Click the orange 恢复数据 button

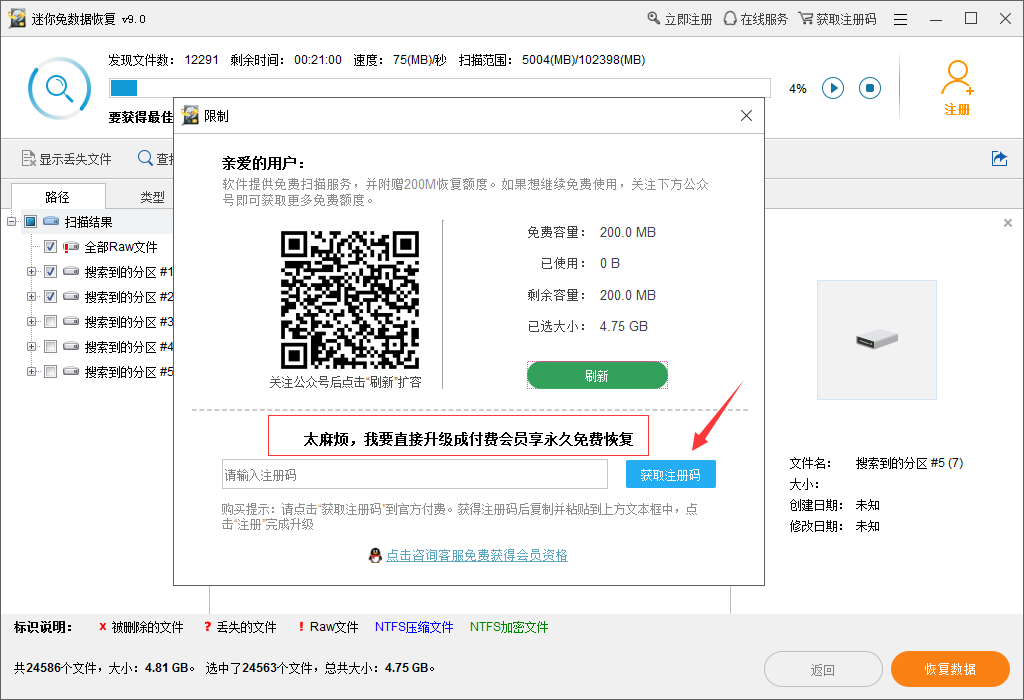point(950,669)
